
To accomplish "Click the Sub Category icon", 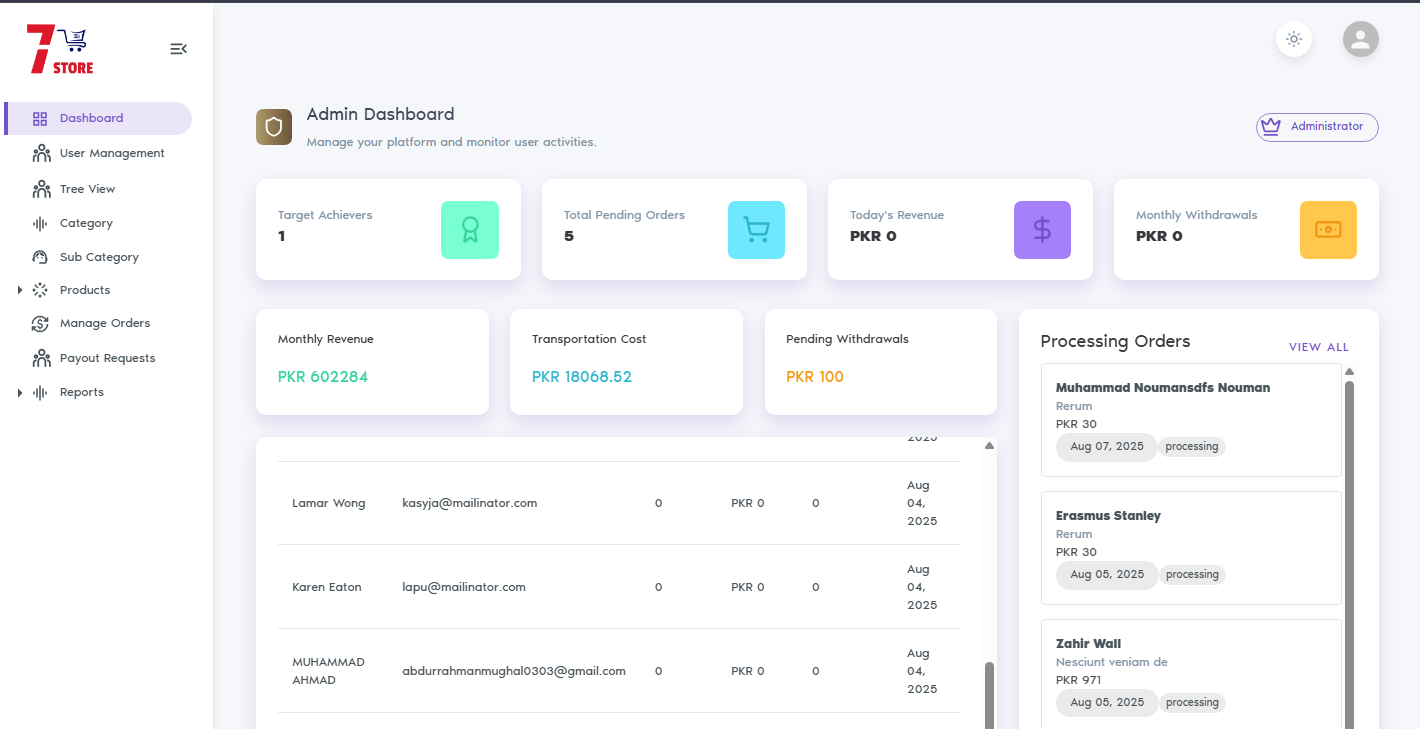I will 40,257.
